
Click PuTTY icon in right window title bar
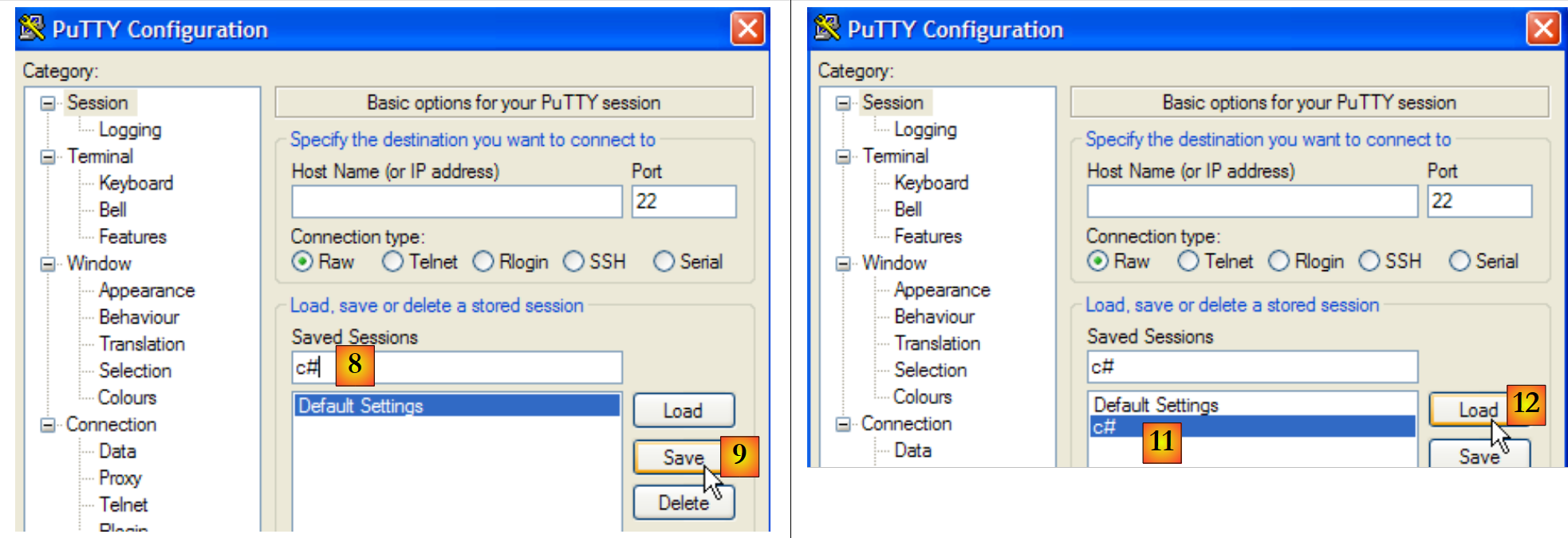(827, 28)
